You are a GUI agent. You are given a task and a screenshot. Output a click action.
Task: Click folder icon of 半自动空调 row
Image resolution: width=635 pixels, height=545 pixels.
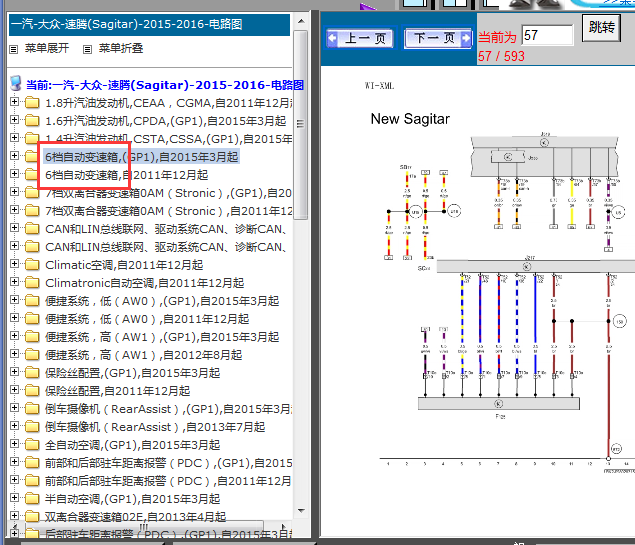coord(32,499)
